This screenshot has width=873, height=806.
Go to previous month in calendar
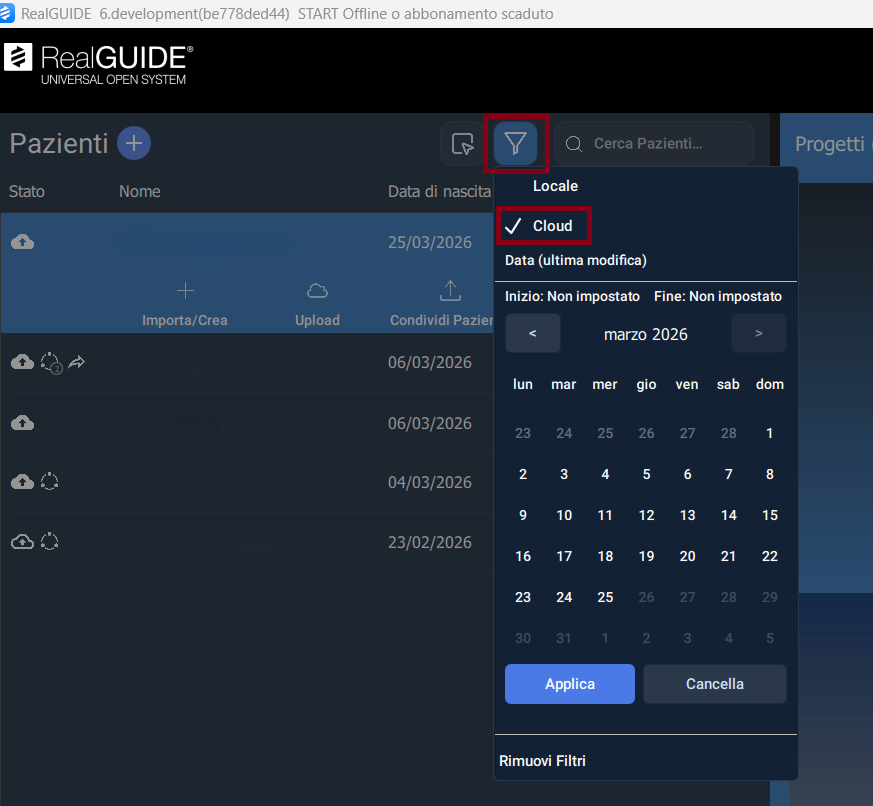532,334
